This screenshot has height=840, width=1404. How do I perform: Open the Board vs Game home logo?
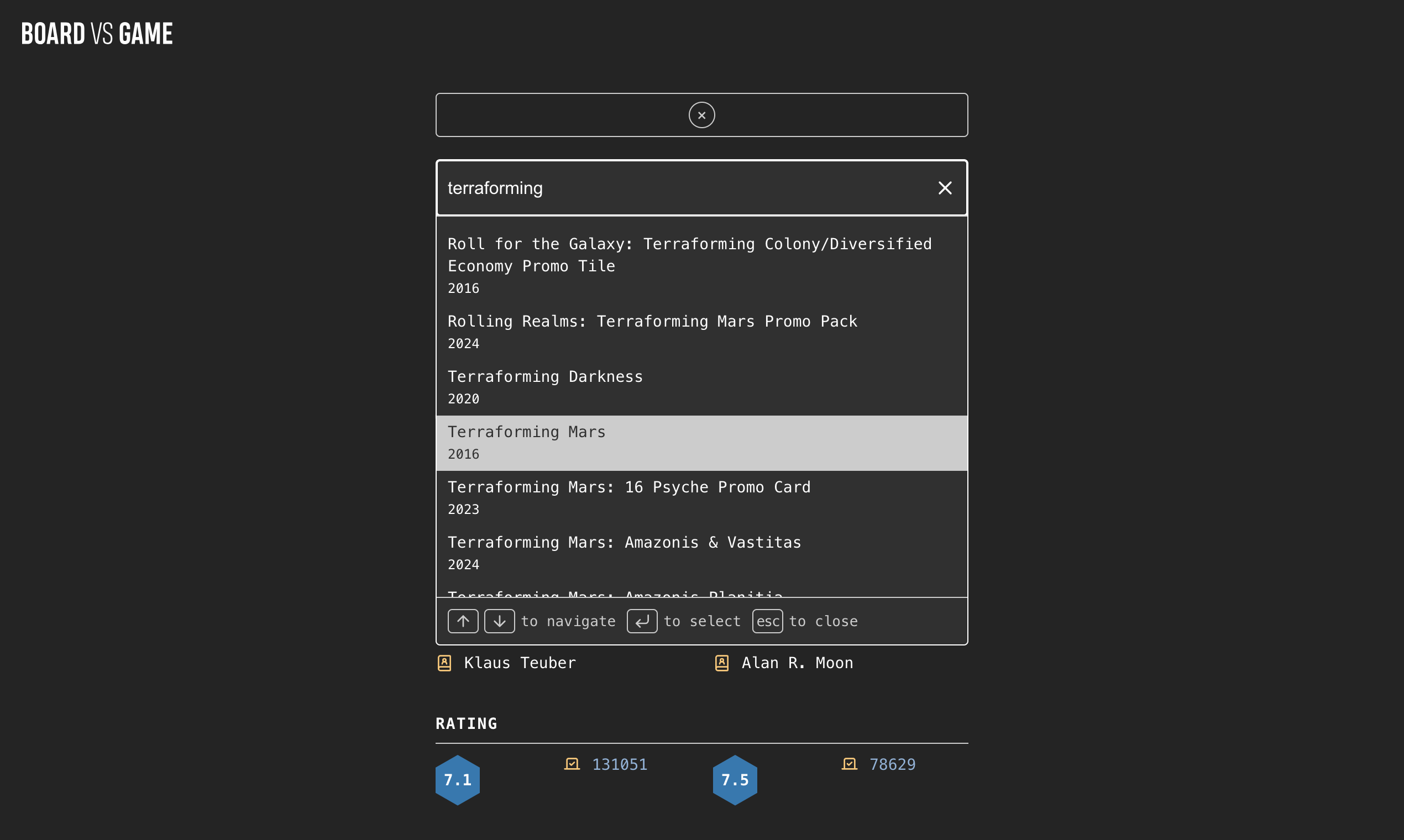pyautogui.click(x=97, y=34)
